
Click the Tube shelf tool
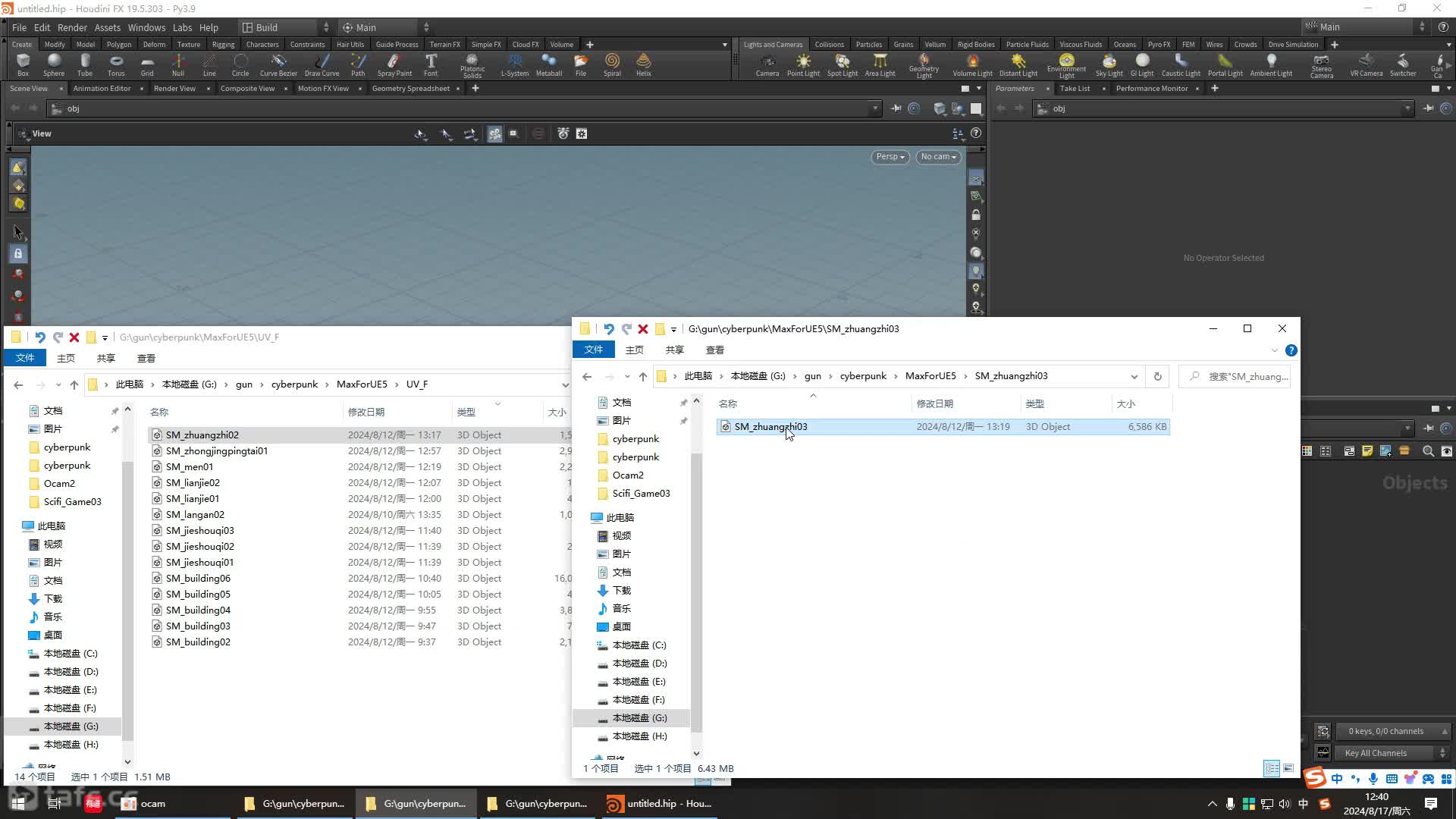85,65
